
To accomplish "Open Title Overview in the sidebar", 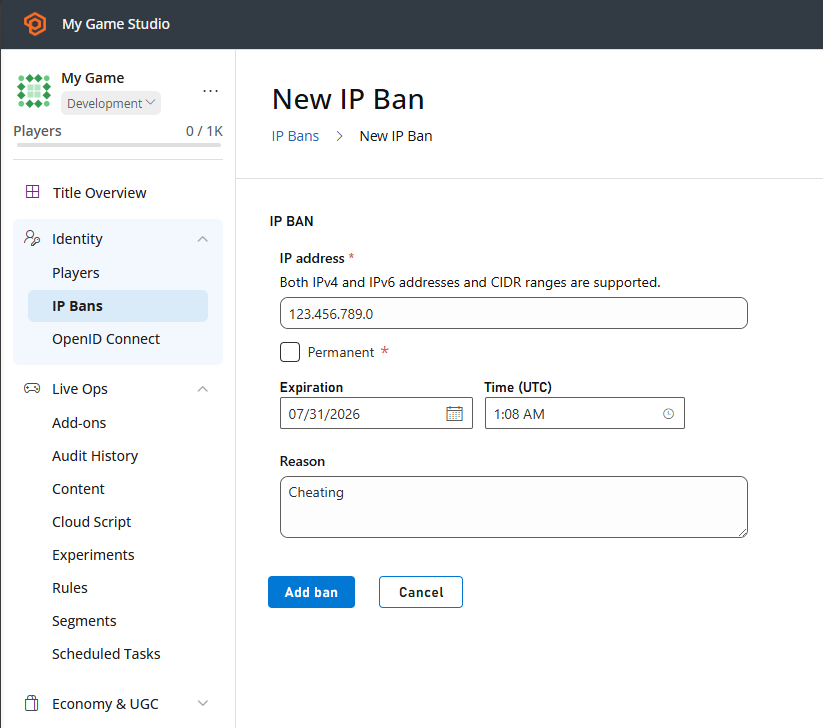I will tap(99, 193).
